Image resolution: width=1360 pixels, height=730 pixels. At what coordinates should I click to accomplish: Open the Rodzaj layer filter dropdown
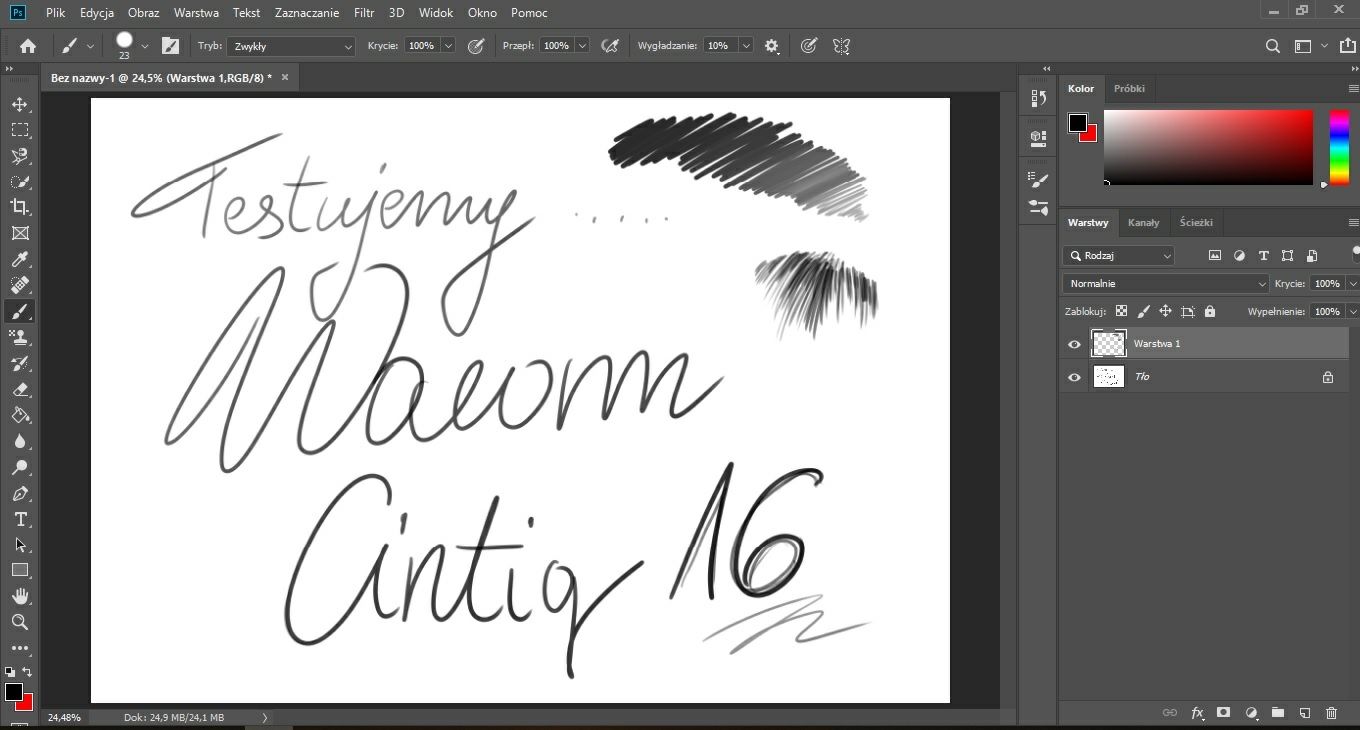(x=1118, y=256)
